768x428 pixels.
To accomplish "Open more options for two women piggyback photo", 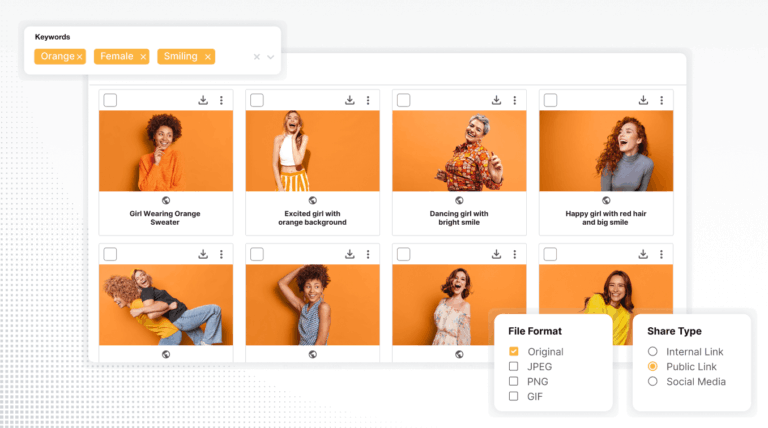I will [x=221, y=254].
